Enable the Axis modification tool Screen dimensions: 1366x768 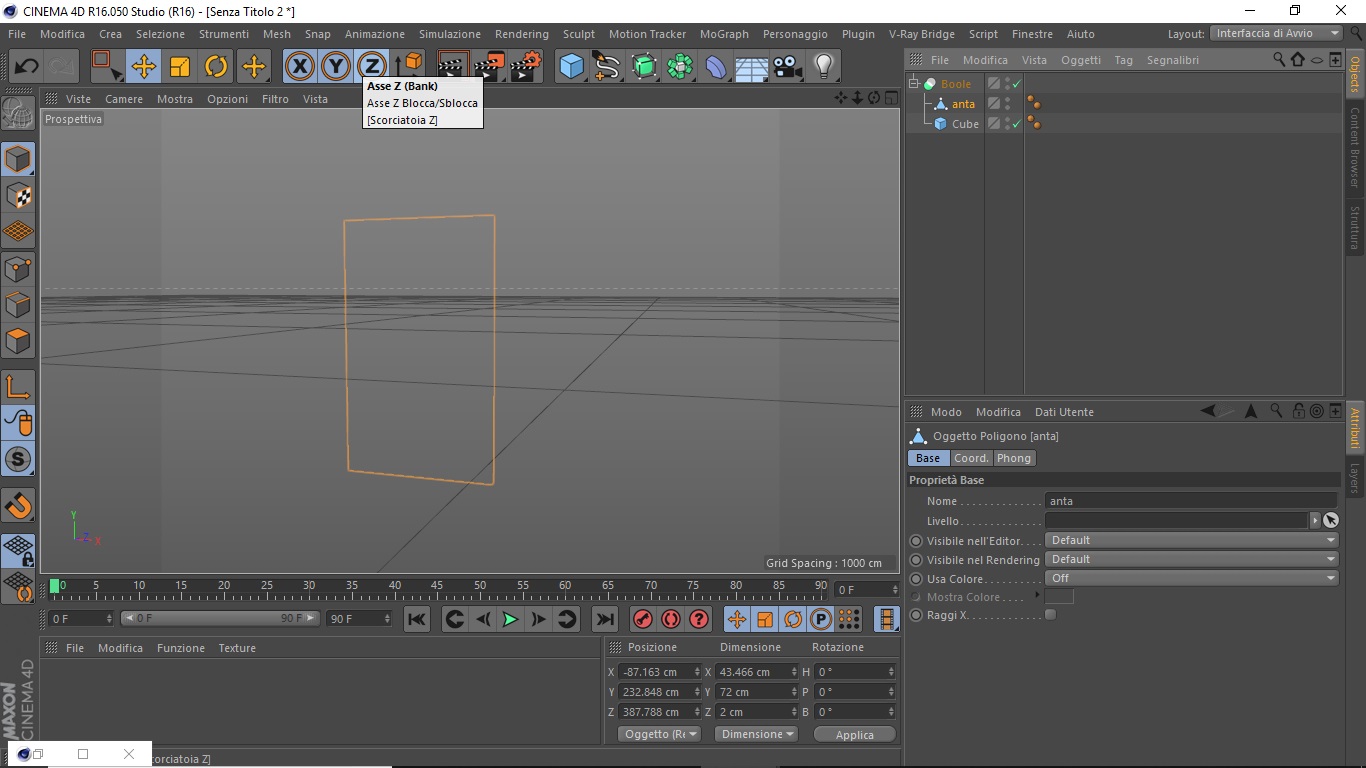click(18, 387)
